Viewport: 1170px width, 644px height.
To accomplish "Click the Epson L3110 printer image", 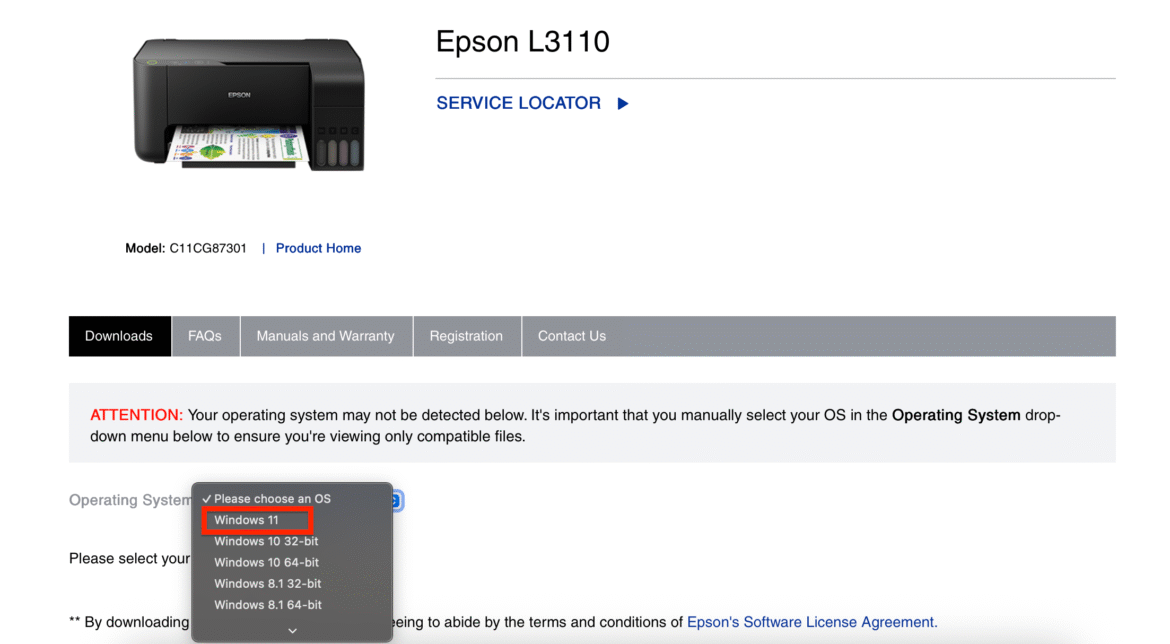I will (x=248, y=105).
